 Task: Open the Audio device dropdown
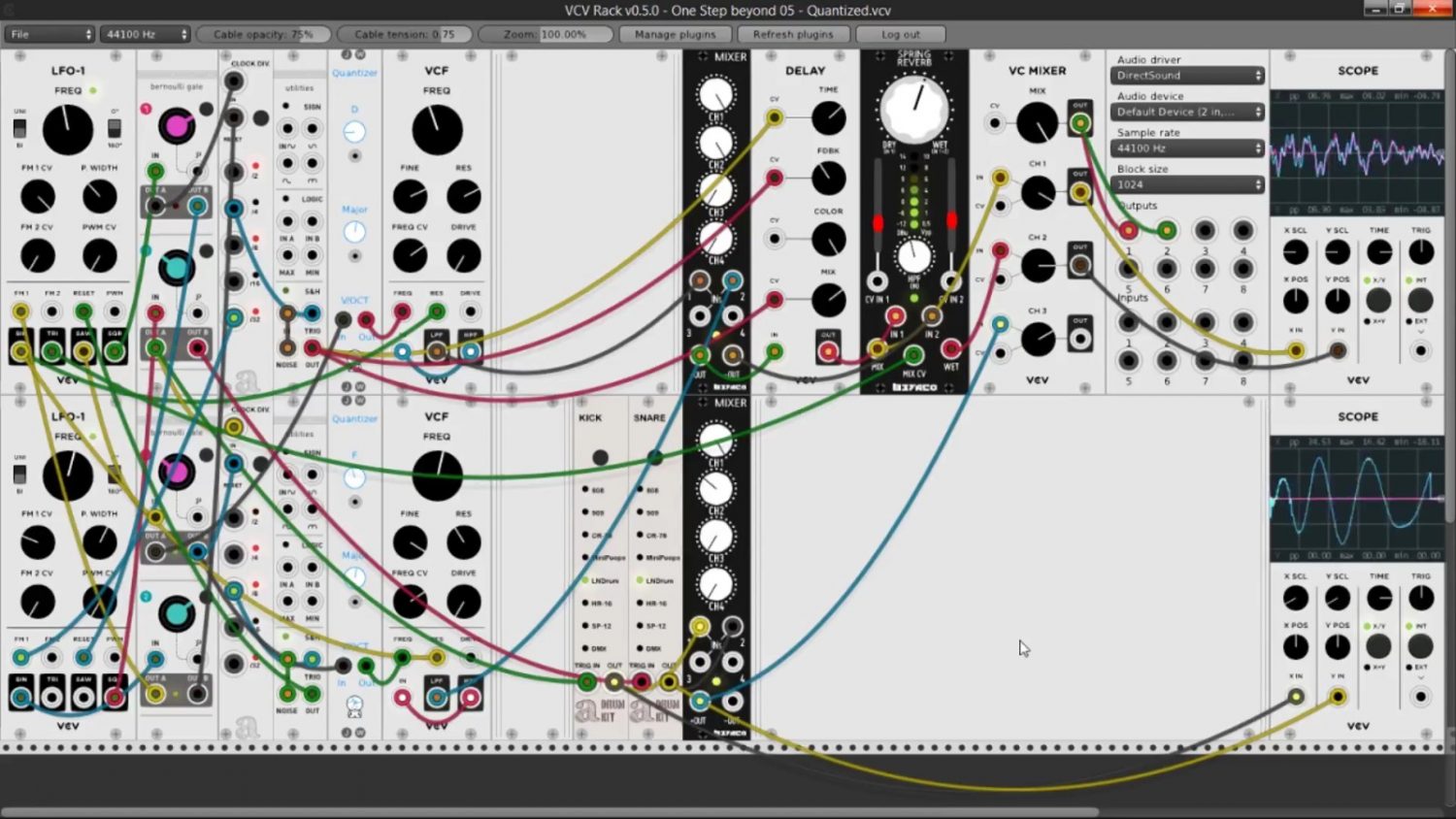(x=1187, y=112)
